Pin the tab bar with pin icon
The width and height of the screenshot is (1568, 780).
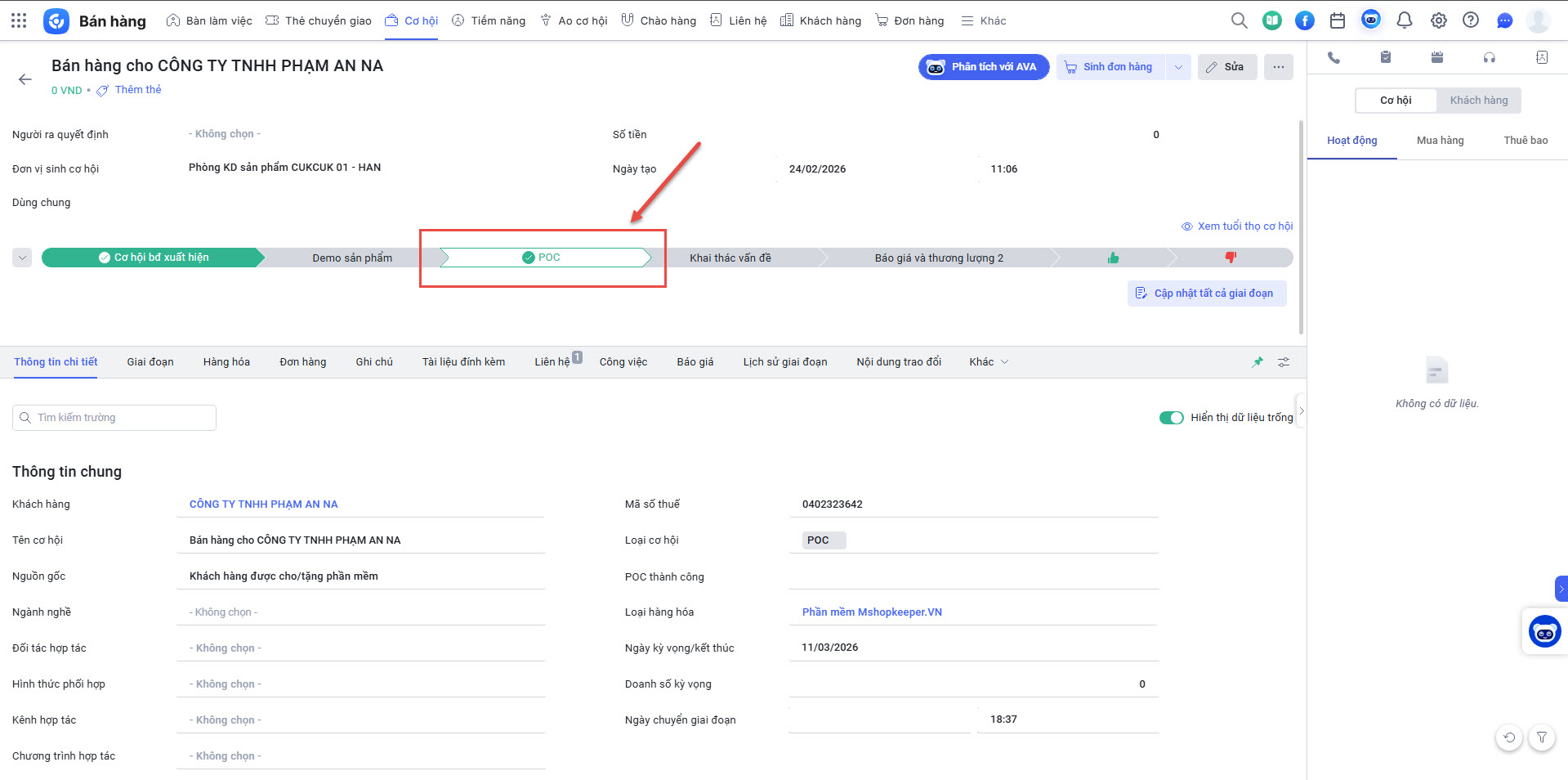(x=1258, y=362)
